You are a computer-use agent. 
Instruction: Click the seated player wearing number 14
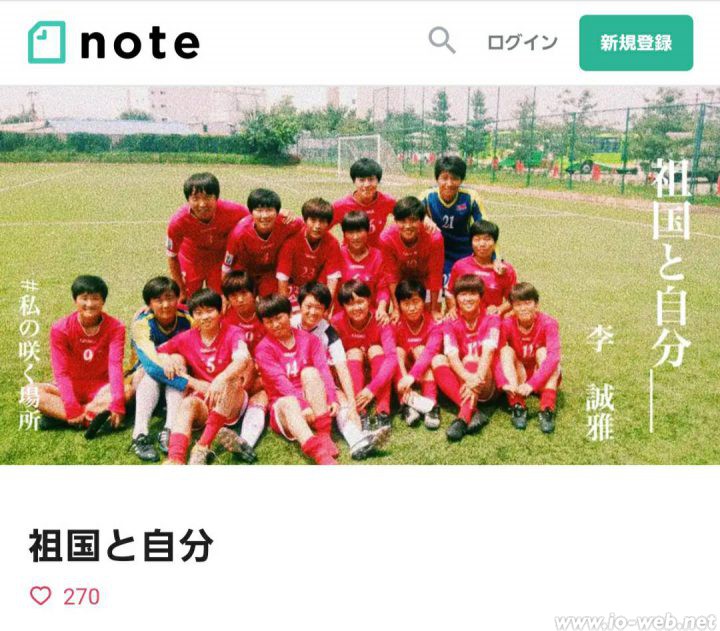[x=294, y=377]
